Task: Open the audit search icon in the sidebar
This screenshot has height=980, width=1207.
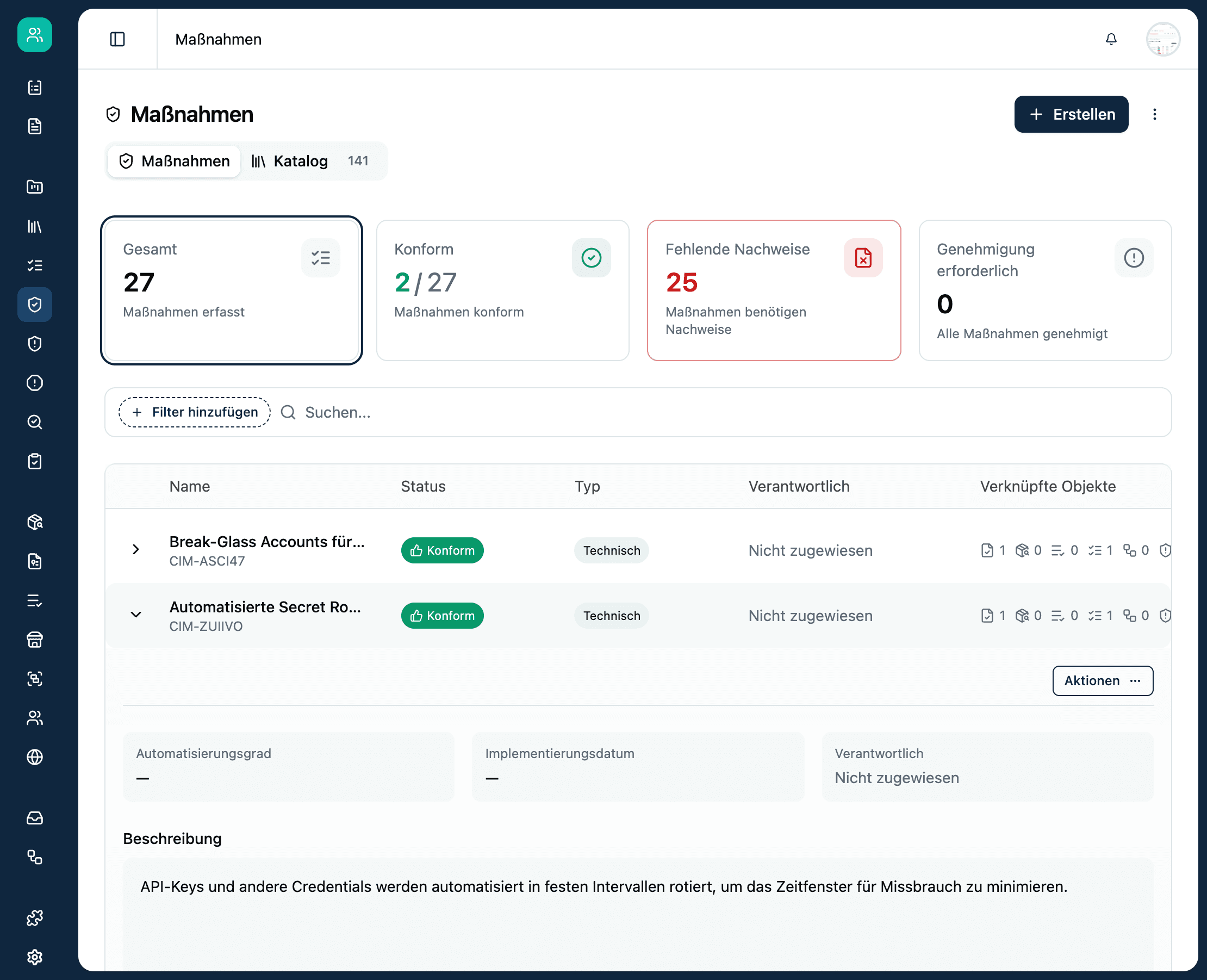Action: coord(34,422)
